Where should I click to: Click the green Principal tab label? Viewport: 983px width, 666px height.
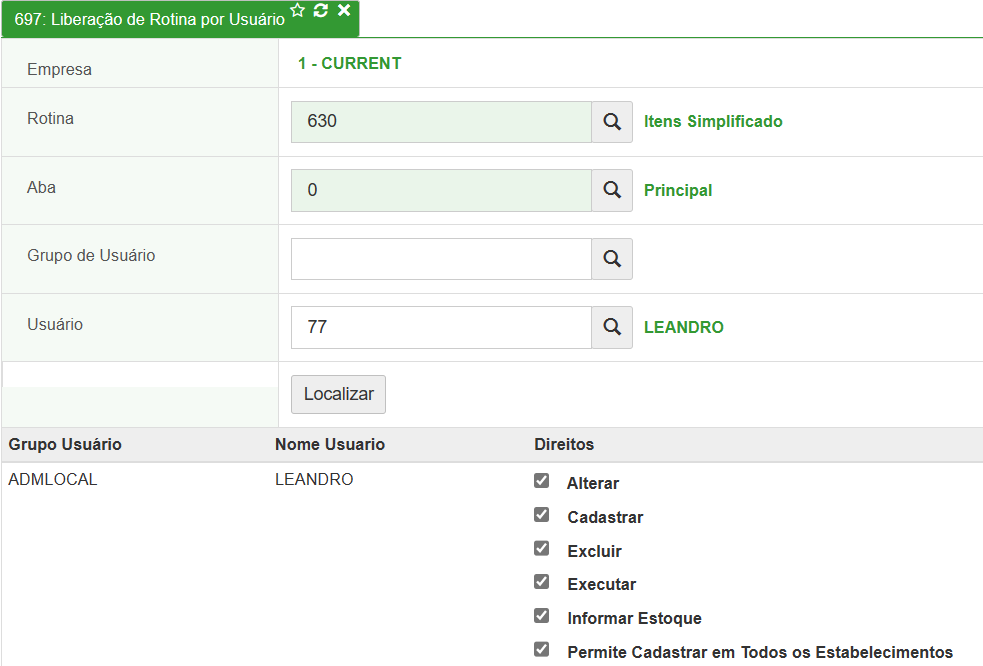tap(678, 190)
